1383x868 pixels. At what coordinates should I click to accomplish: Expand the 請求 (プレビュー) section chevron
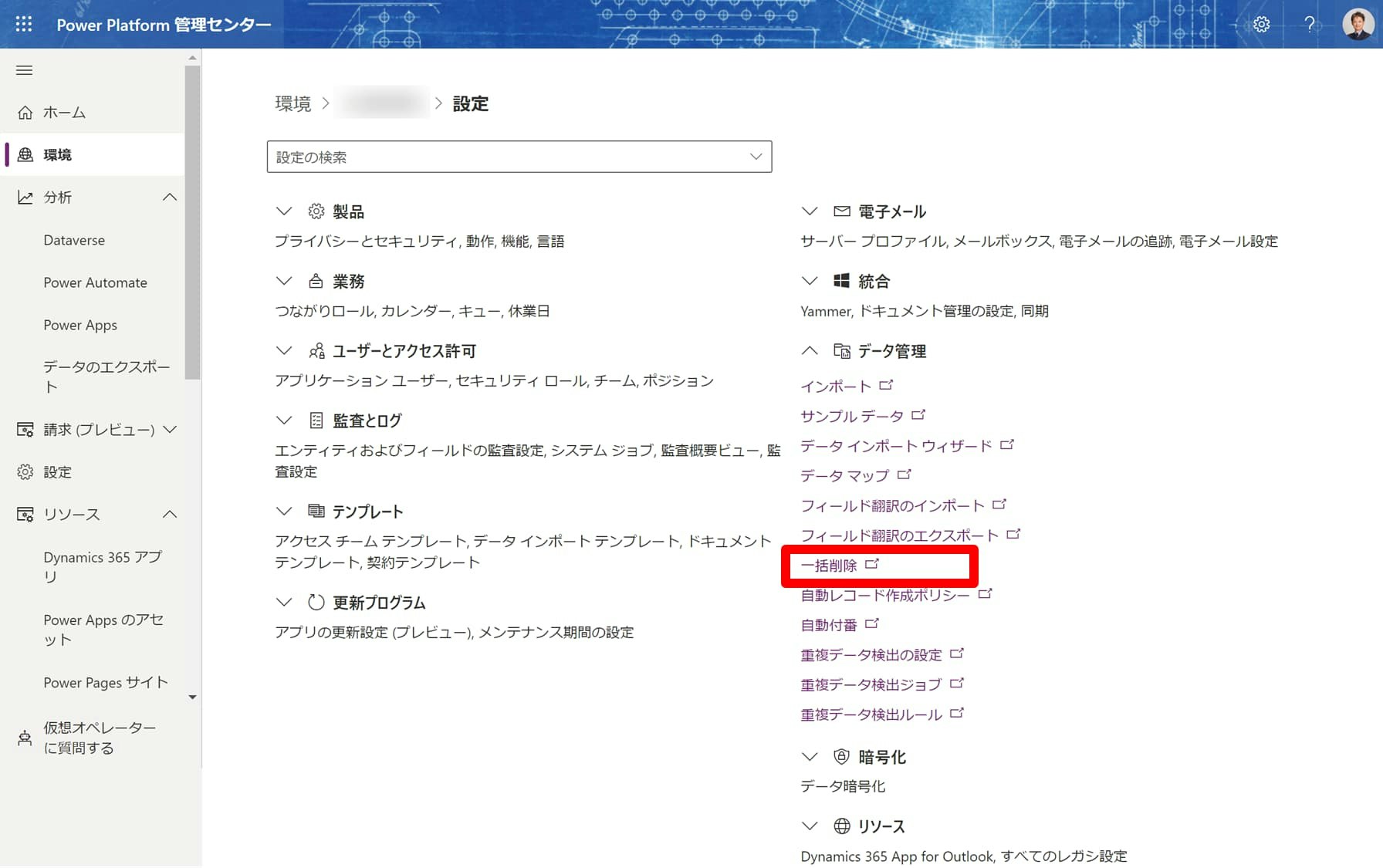tap(171, 429)
